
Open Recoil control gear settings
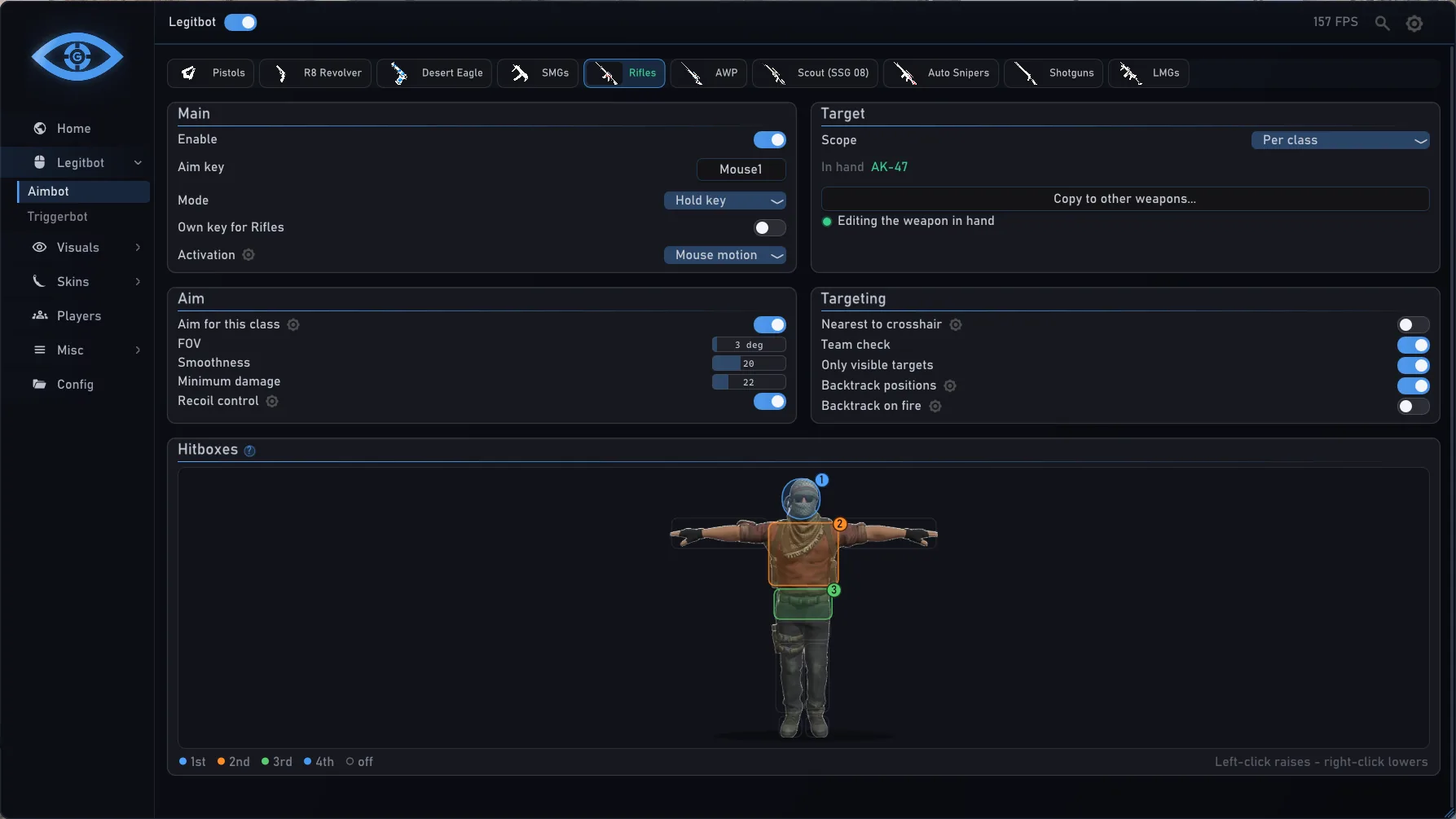(x=272, y=401)
